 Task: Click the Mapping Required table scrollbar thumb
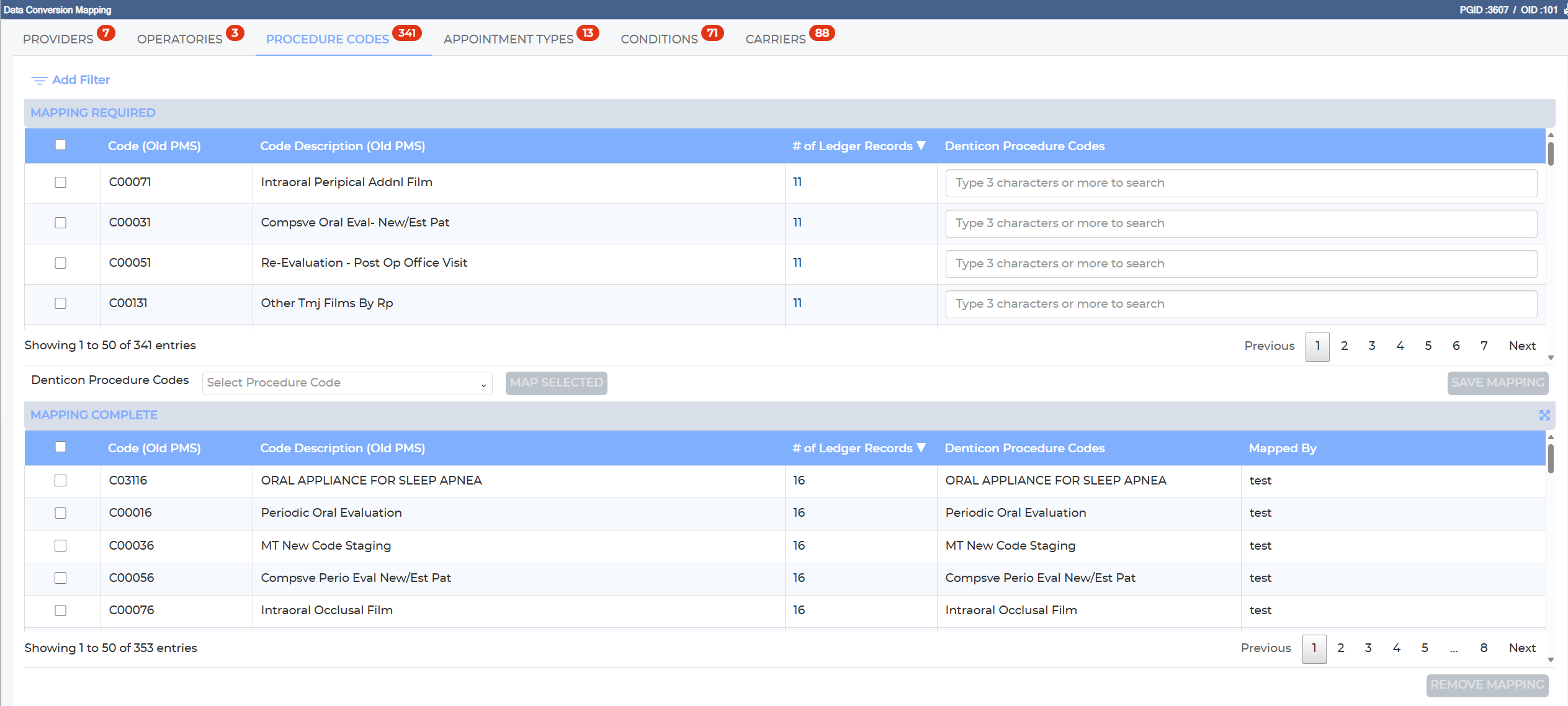coord(1551,154)
